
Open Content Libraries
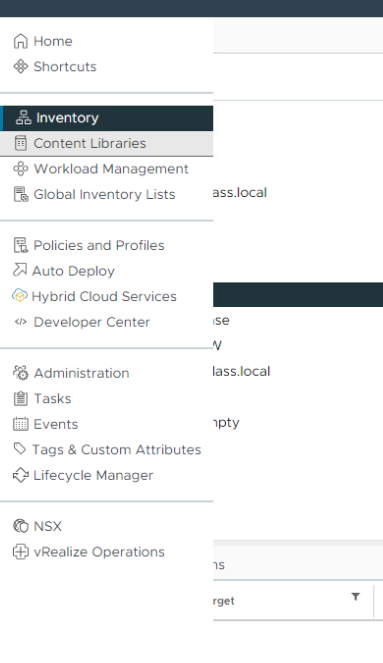107,143
